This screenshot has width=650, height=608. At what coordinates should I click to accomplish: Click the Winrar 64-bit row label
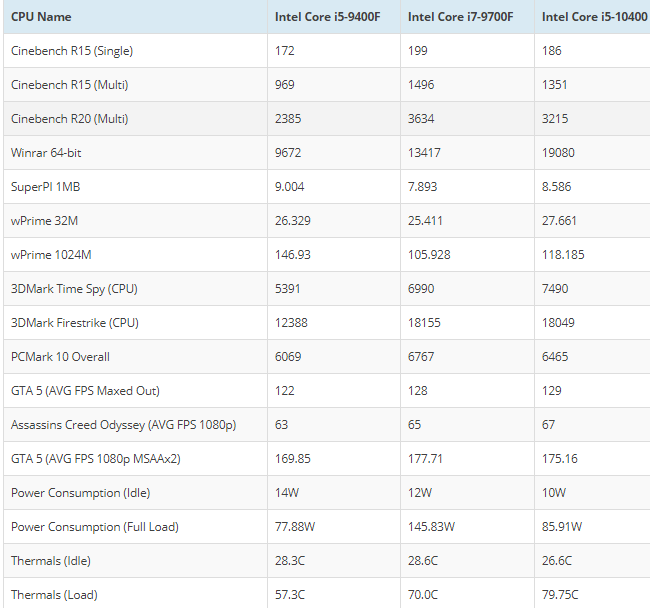pyautogui.click(x=46, y=153)
